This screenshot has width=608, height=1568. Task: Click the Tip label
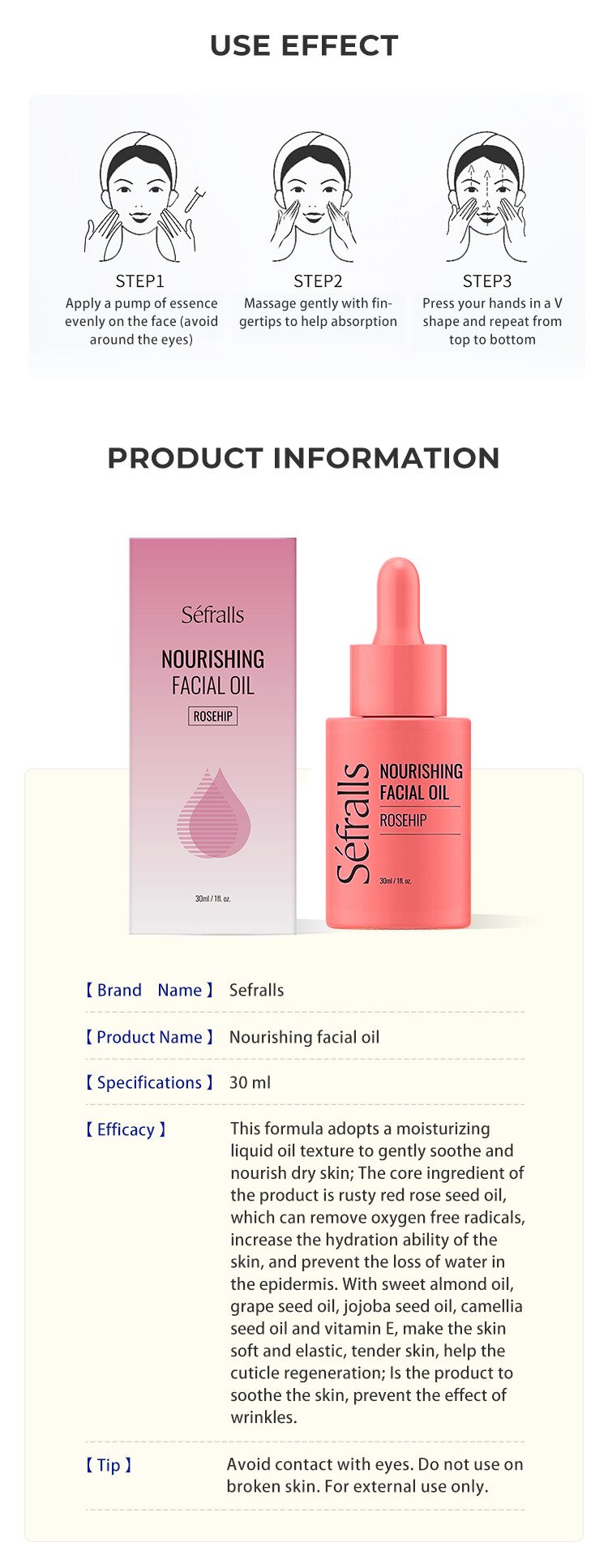[109, 1465]
